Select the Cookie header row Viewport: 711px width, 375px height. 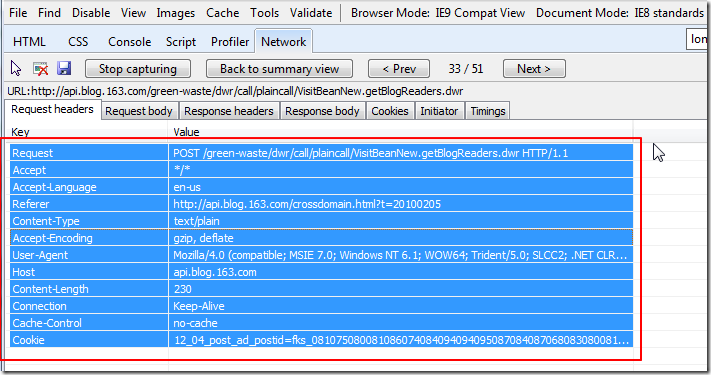pos(321,340)
